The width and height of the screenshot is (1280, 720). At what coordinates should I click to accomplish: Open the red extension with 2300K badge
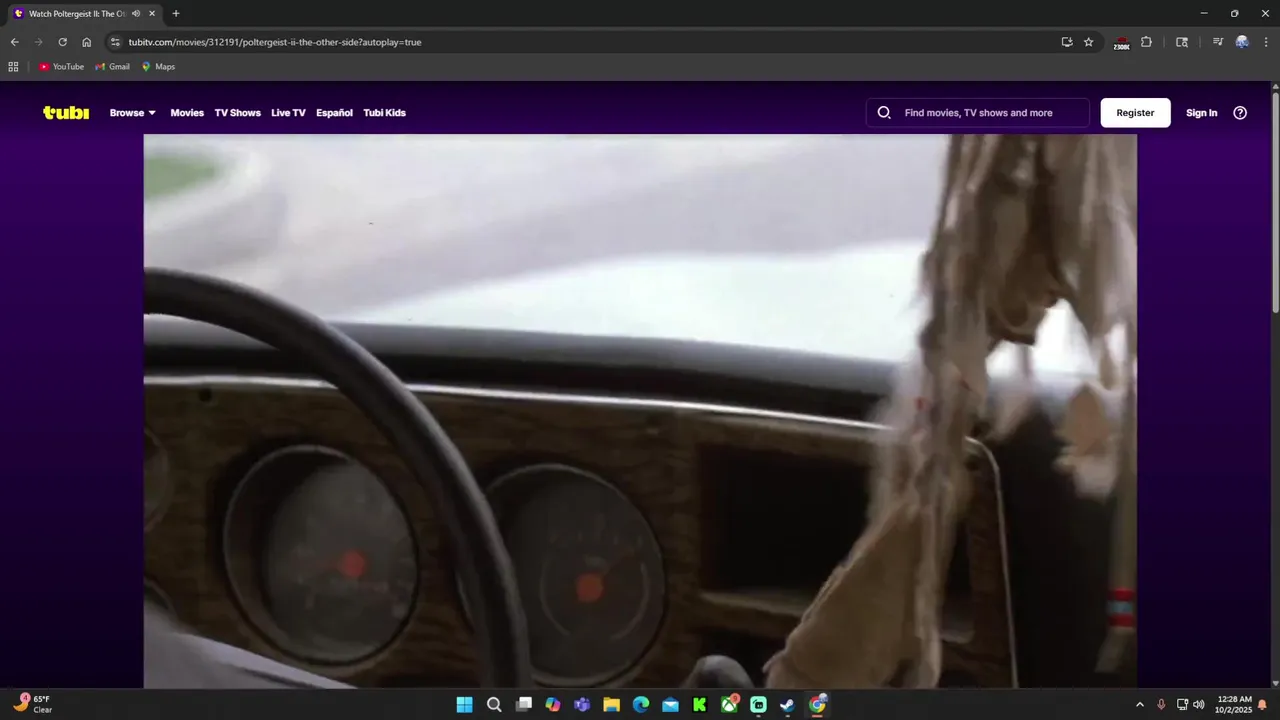[x=1121, y=42]
